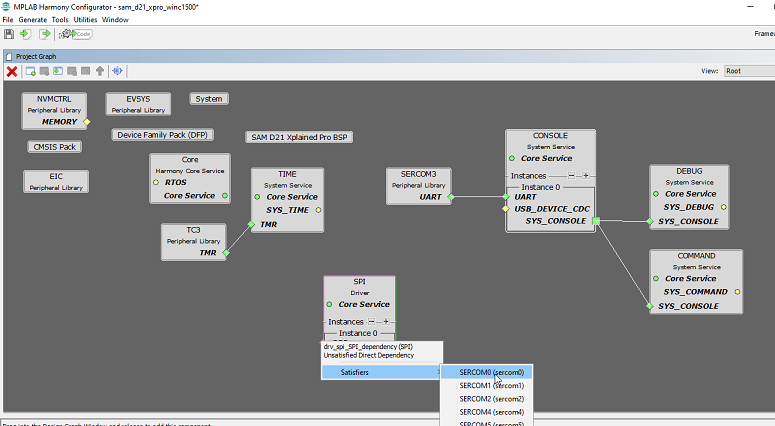Click the green SYS_CONSOLE connector on DEBUG
775x426 pixels.
tap(650, 221)
